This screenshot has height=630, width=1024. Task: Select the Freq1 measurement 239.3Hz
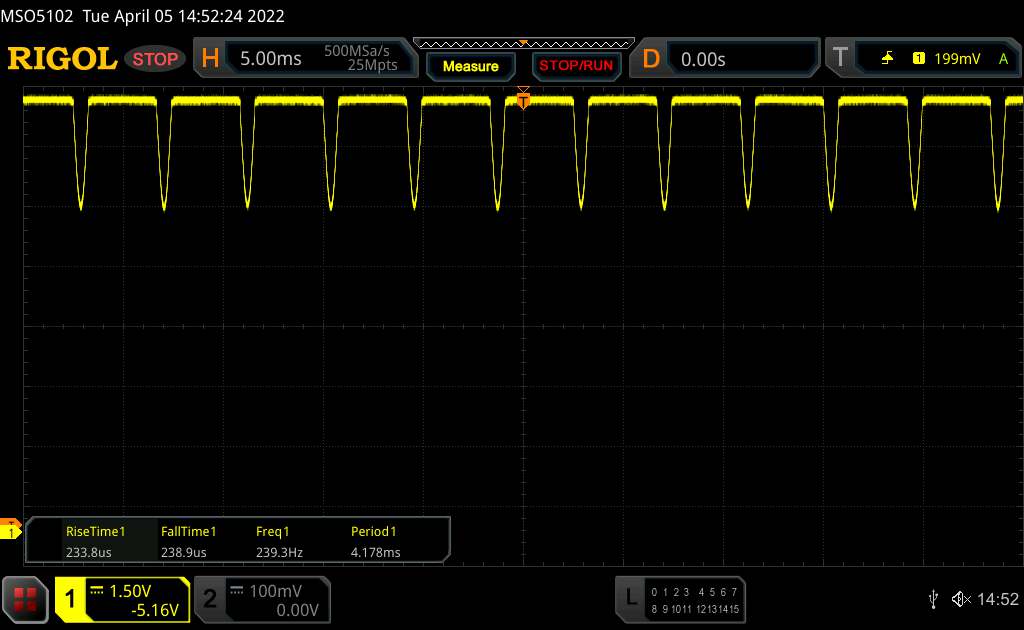coord(280,541)
